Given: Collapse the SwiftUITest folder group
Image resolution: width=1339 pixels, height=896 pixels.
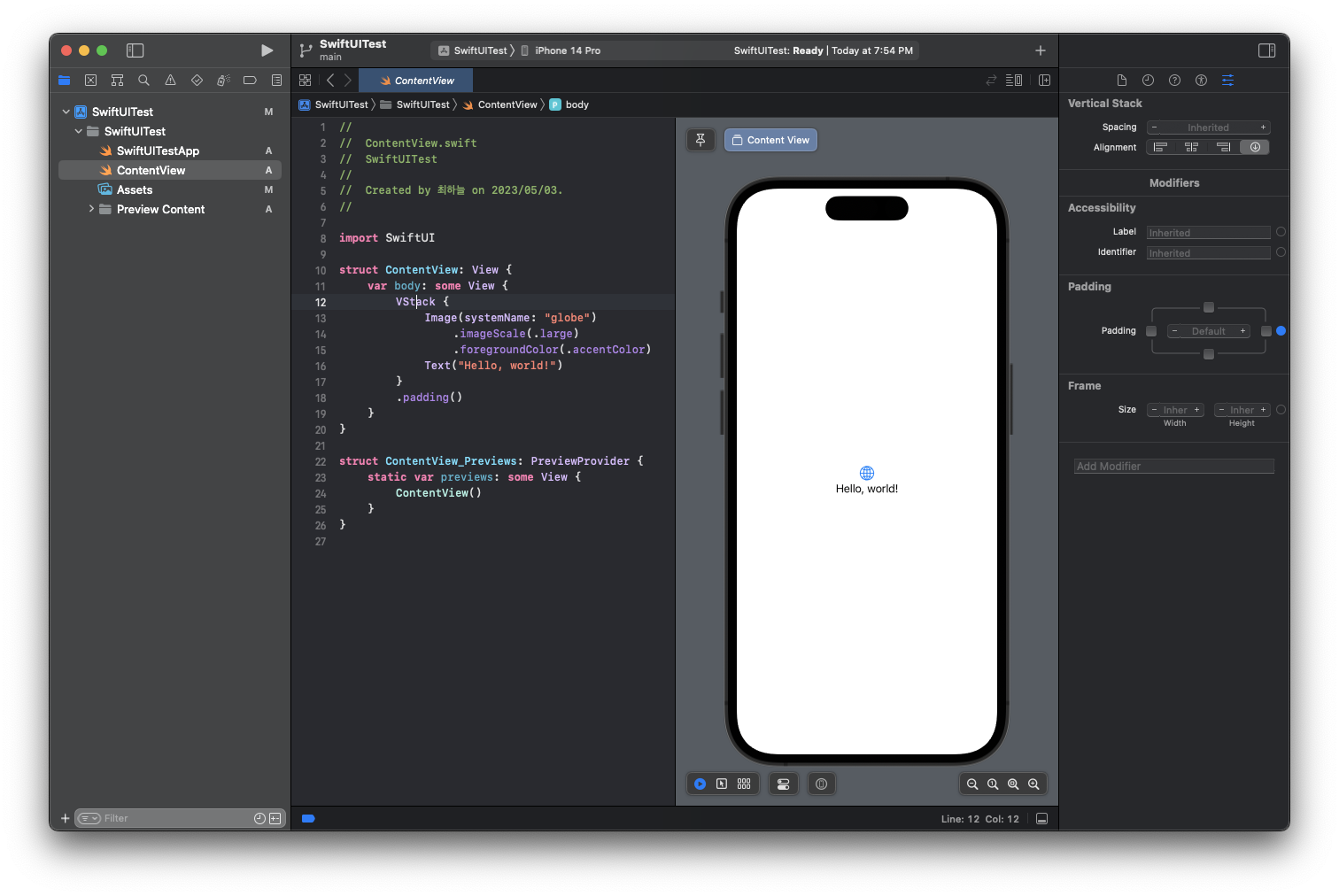Looking at the screenshot, I should click(78, 131).
